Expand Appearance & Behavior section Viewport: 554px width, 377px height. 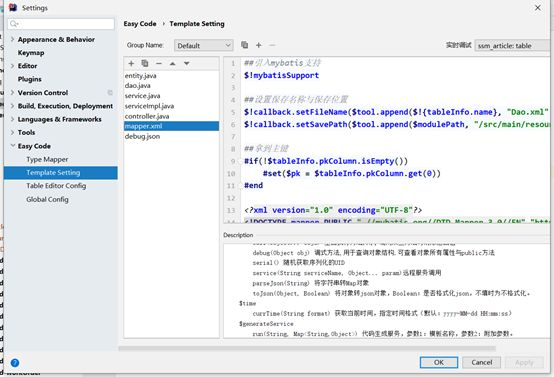[12, 39]
